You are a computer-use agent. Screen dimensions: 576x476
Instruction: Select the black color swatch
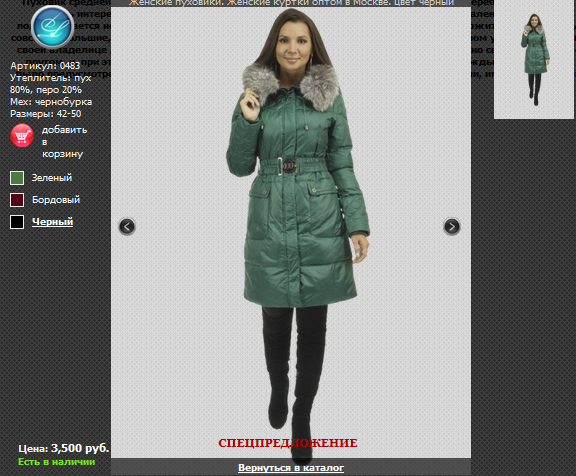(x=17, y=222)
